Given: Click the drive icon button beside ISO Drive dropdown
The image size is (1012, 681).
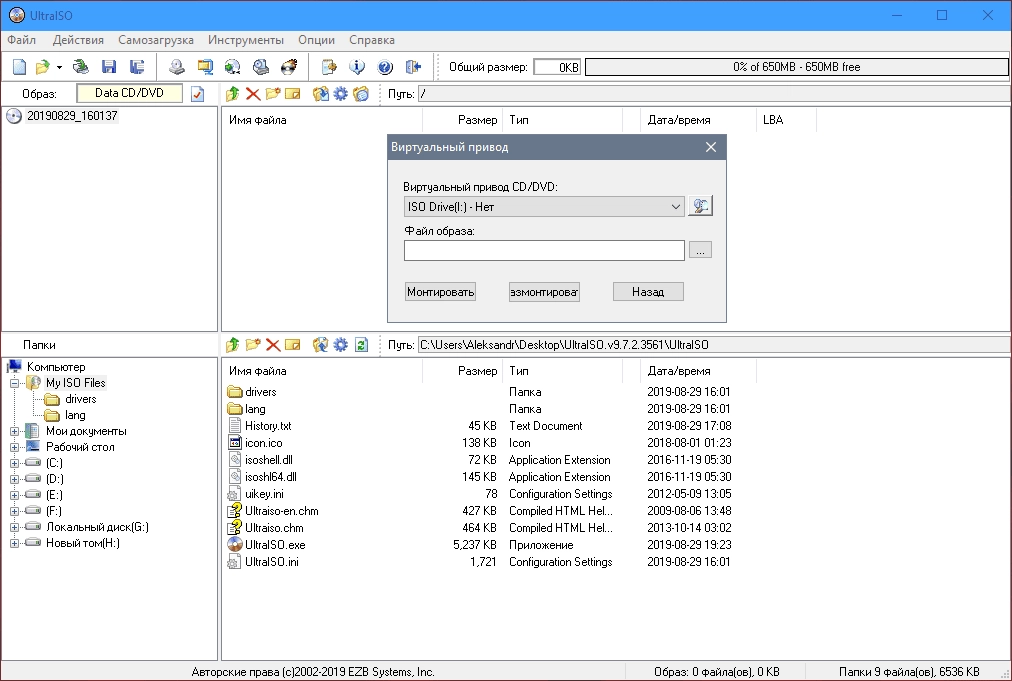Looking at the screenshot, I should pos(700,206).
